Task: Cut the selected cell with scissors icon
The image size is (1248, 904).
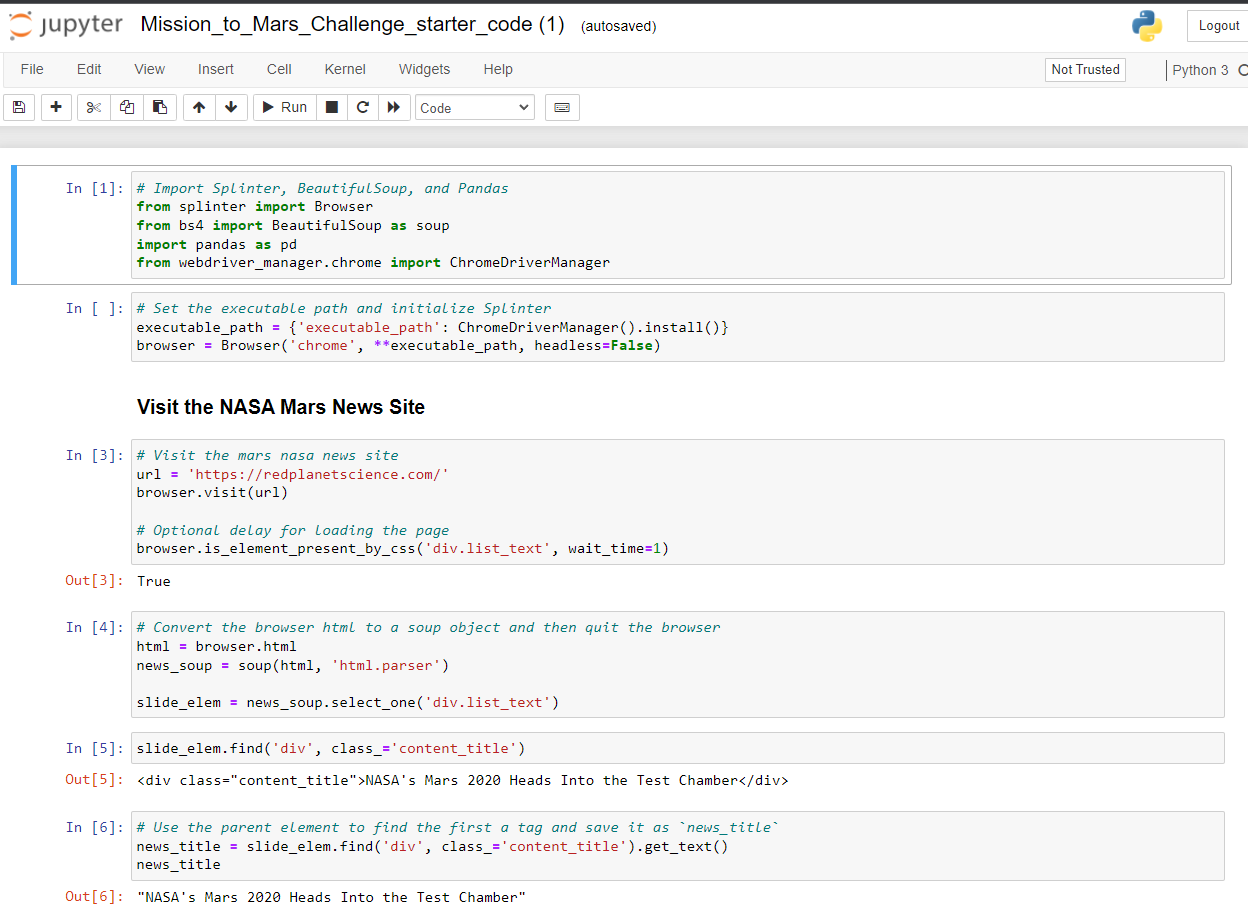Action: [91, 107]
